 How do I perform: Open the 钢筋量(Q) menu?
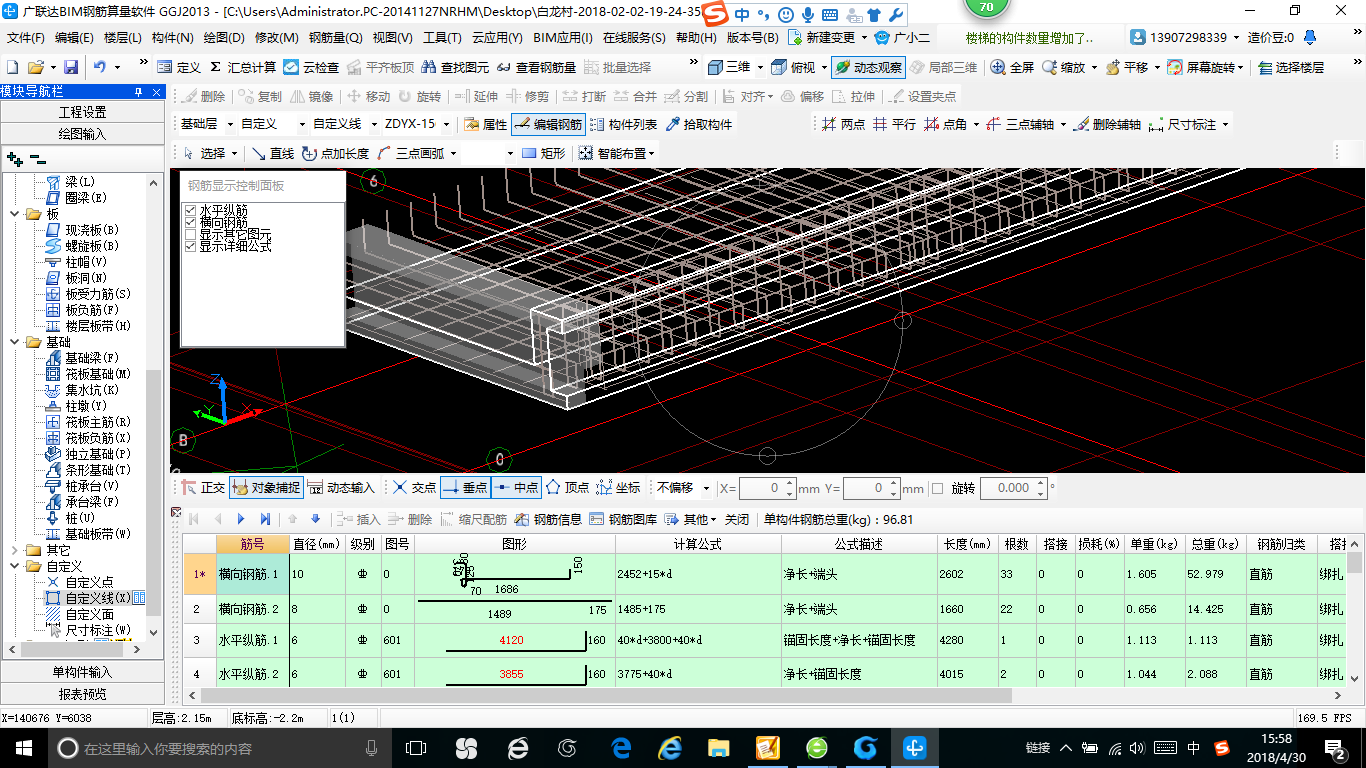tap(335, 38)
